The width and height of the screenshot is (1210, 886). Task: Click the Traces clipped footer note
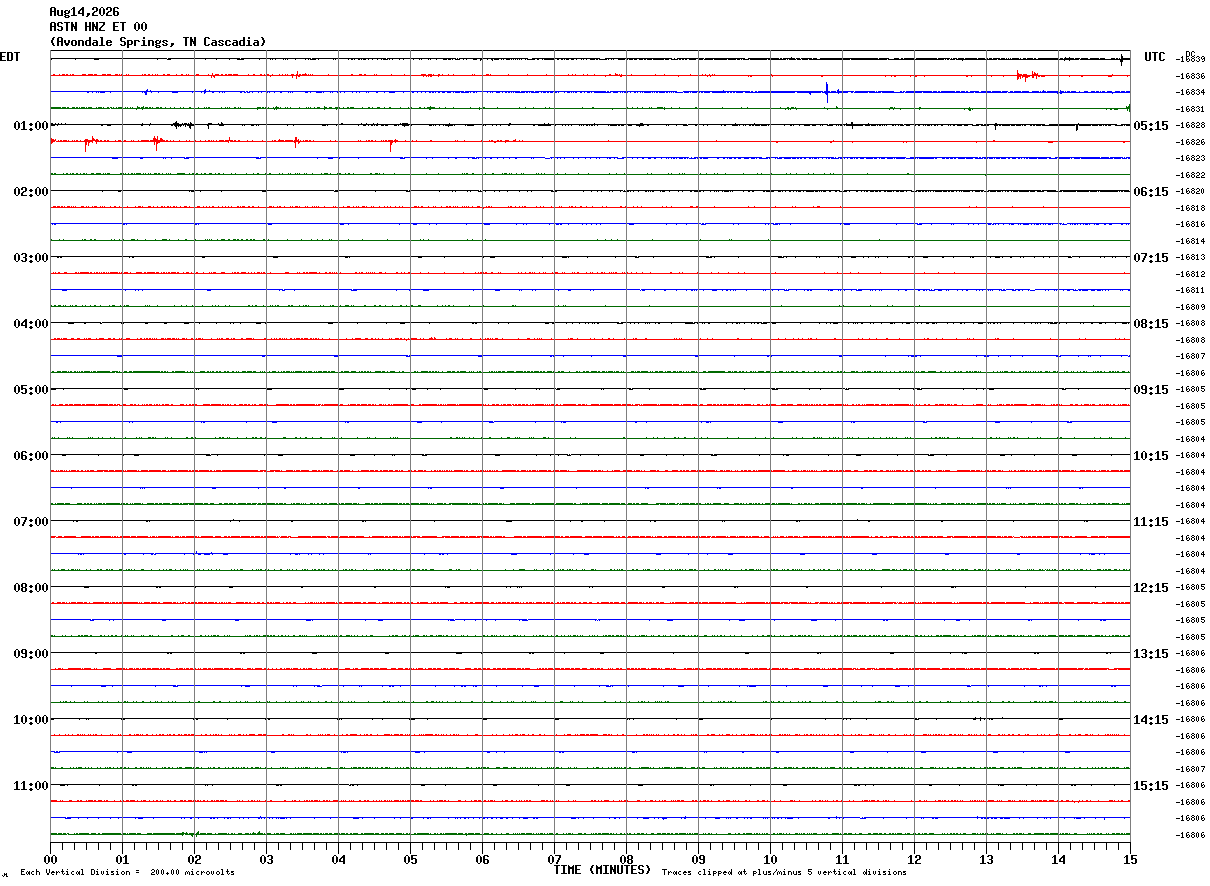coord(784,873)
